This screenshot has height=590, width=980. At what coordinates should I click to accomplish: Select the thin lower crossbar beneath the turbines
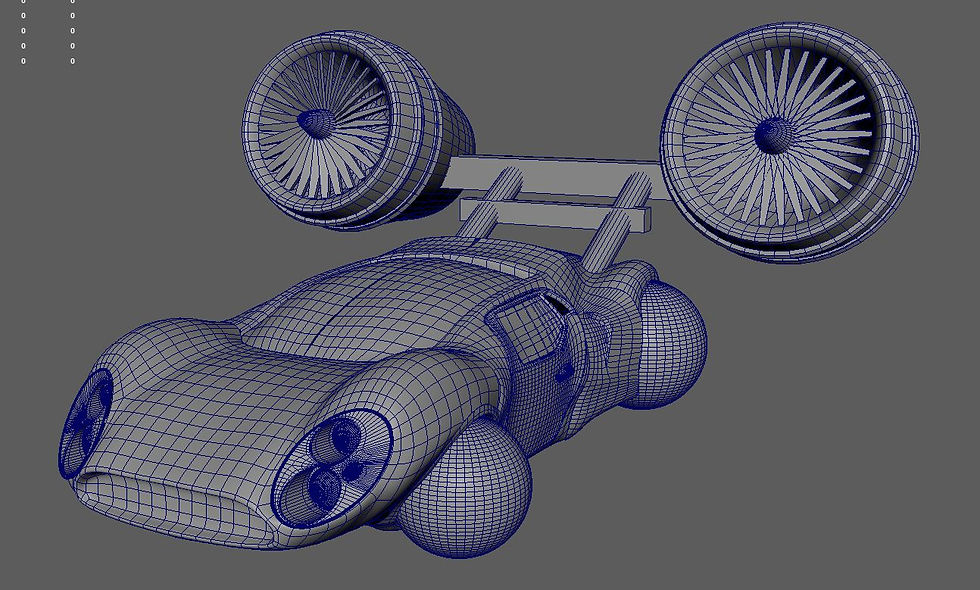point(555,214)
